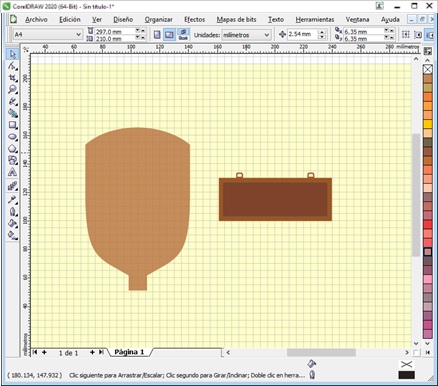Screen dimensions: 438x386
Task: Select the Freehand curve tool
Action: tap(12, 101)
